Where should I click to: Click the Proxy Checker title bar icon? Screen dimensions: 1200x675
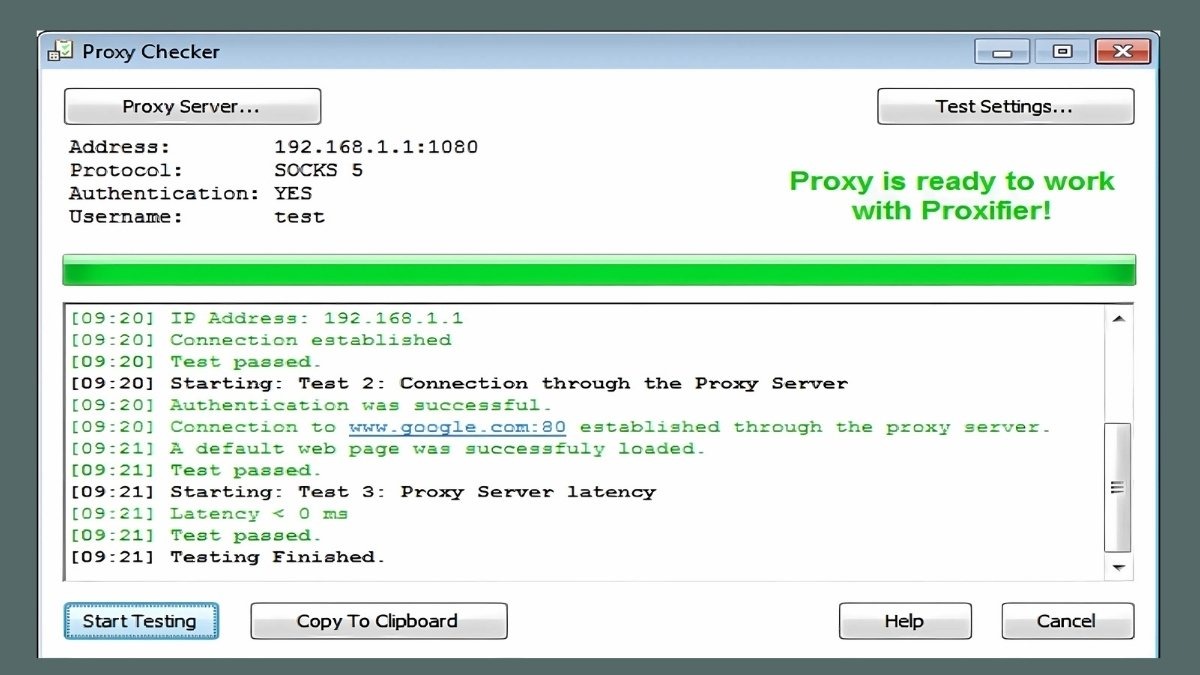coord(60,51)
